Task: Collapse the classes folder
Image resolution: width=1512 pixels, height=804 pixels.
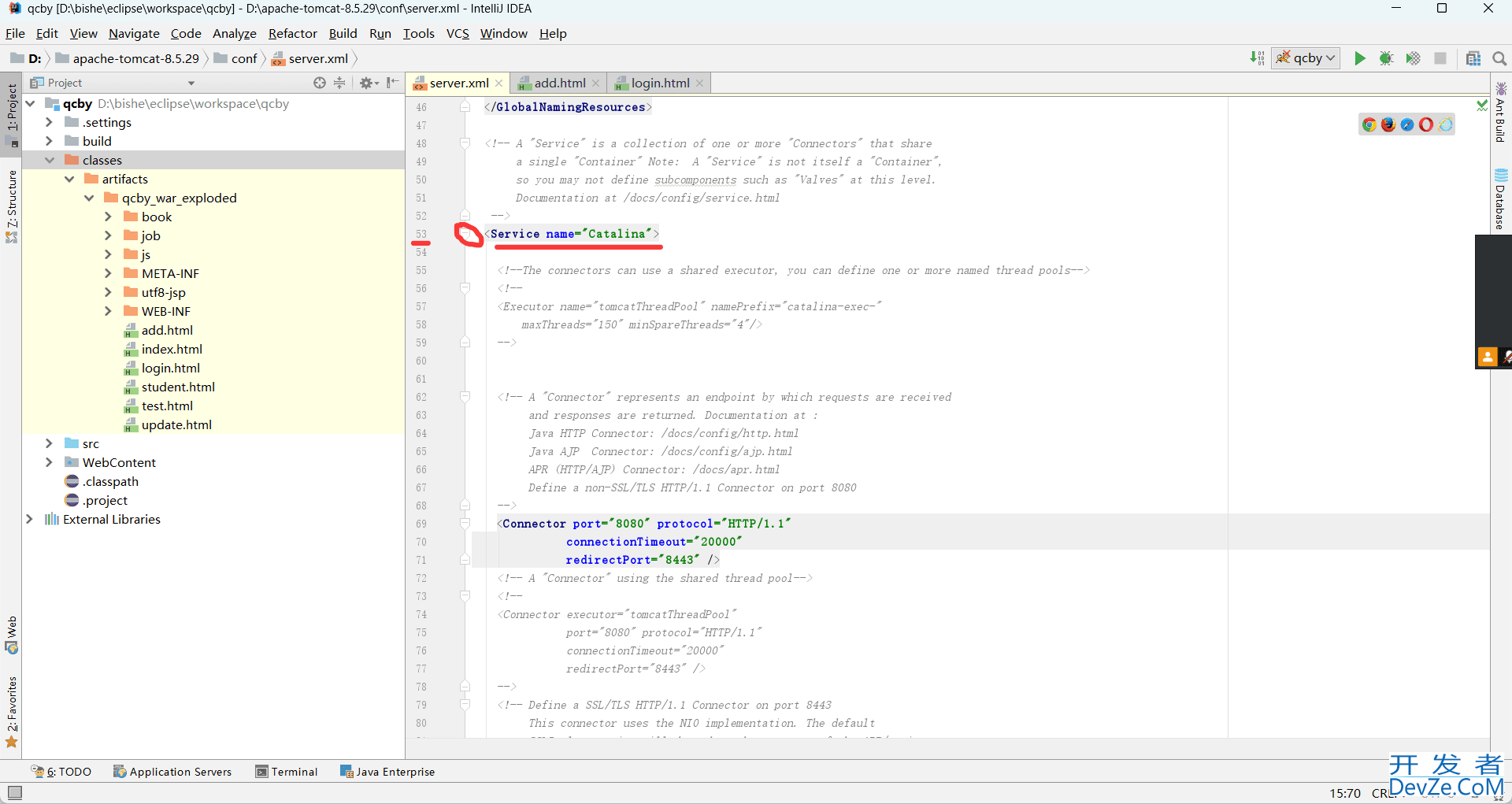Action: tap(49, 160)
